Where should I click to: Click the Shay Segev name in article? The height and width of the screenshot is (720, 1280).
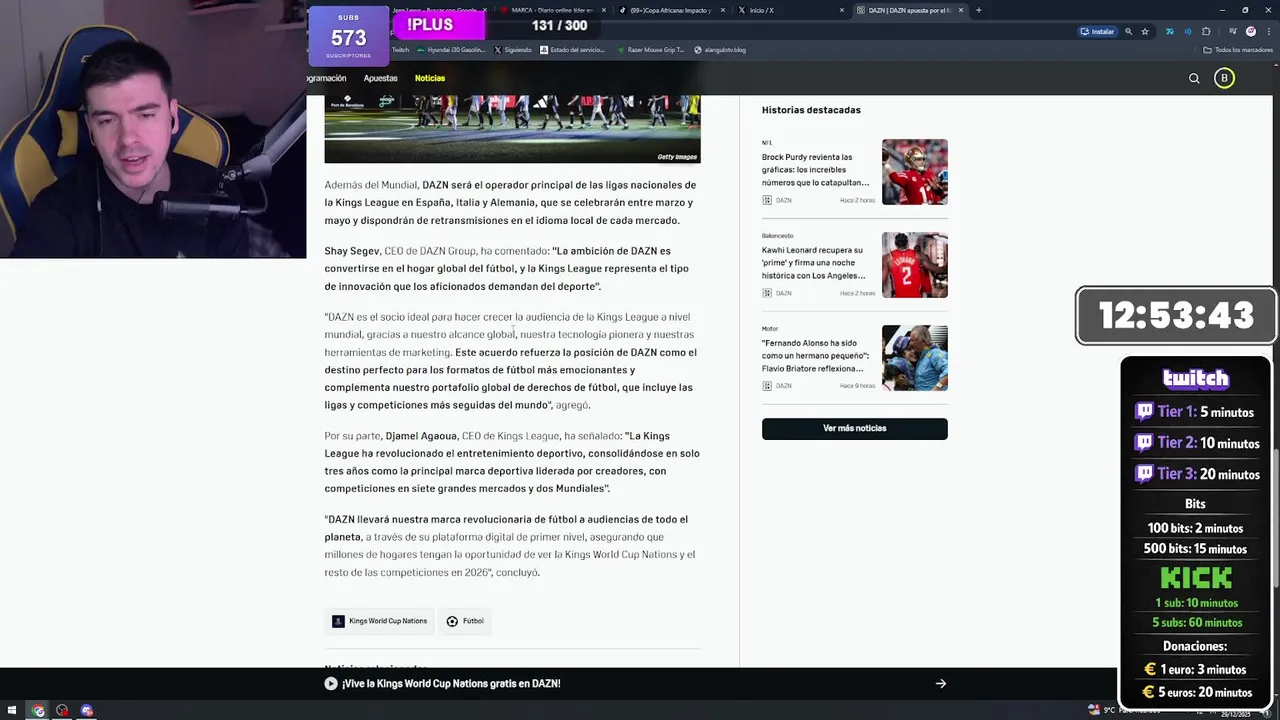point(352,251)
